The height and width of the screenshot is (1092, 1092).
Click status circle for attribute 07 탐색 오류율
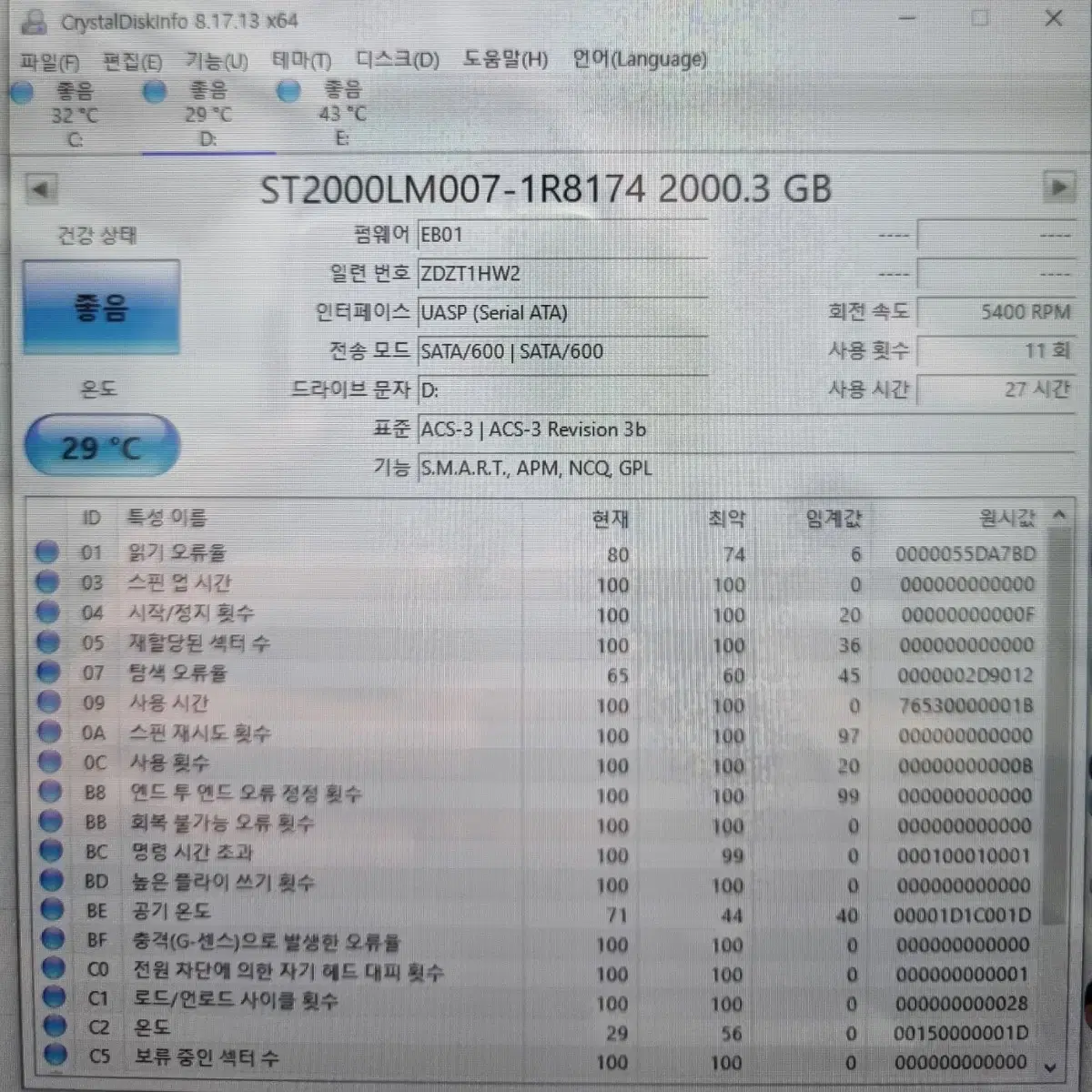click(x=47, y=672)
